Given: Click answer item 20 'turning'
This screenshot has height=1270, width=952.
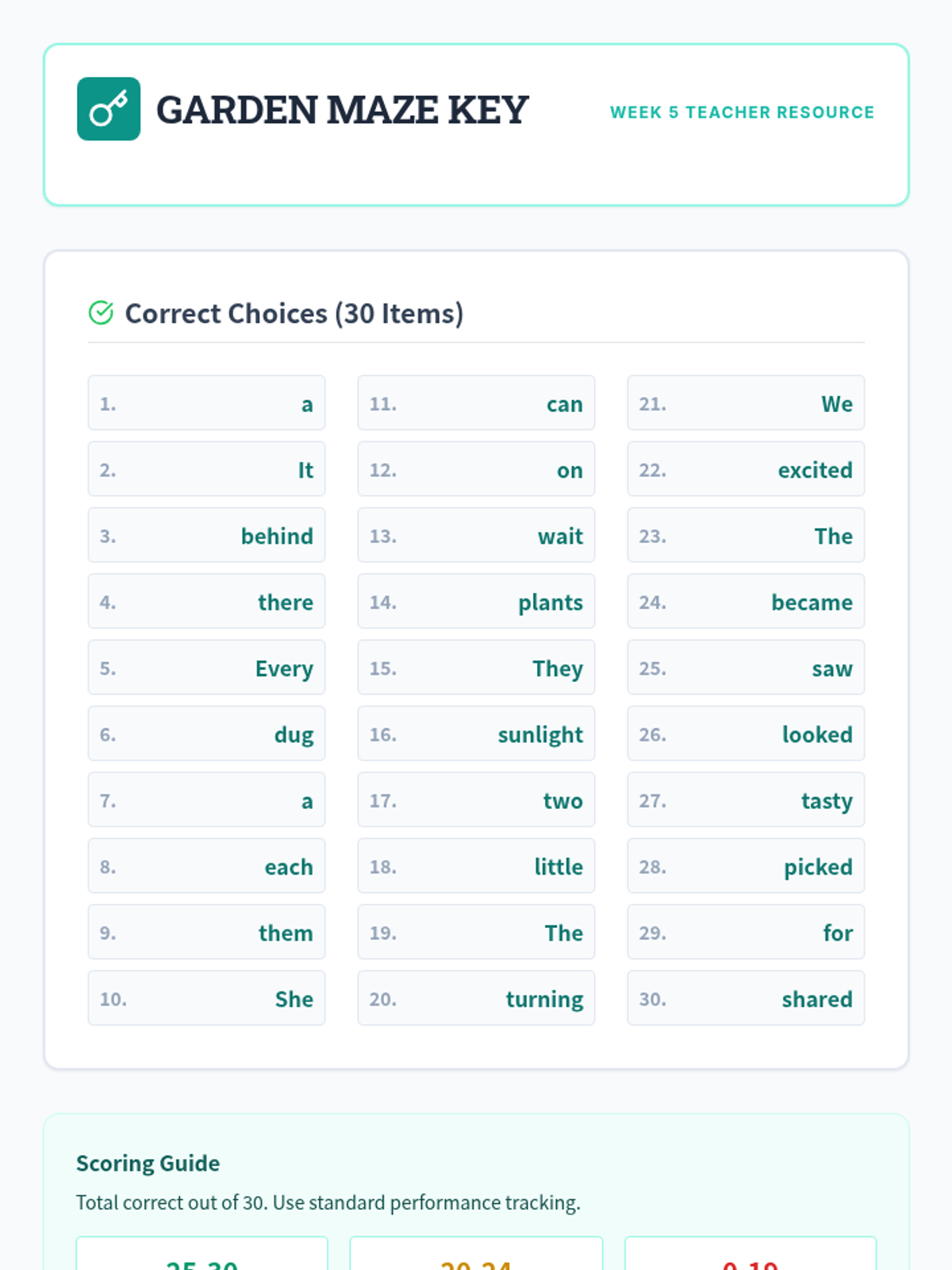Looking at the screenshot, I should pyautogui.click(x=476, y=999).
